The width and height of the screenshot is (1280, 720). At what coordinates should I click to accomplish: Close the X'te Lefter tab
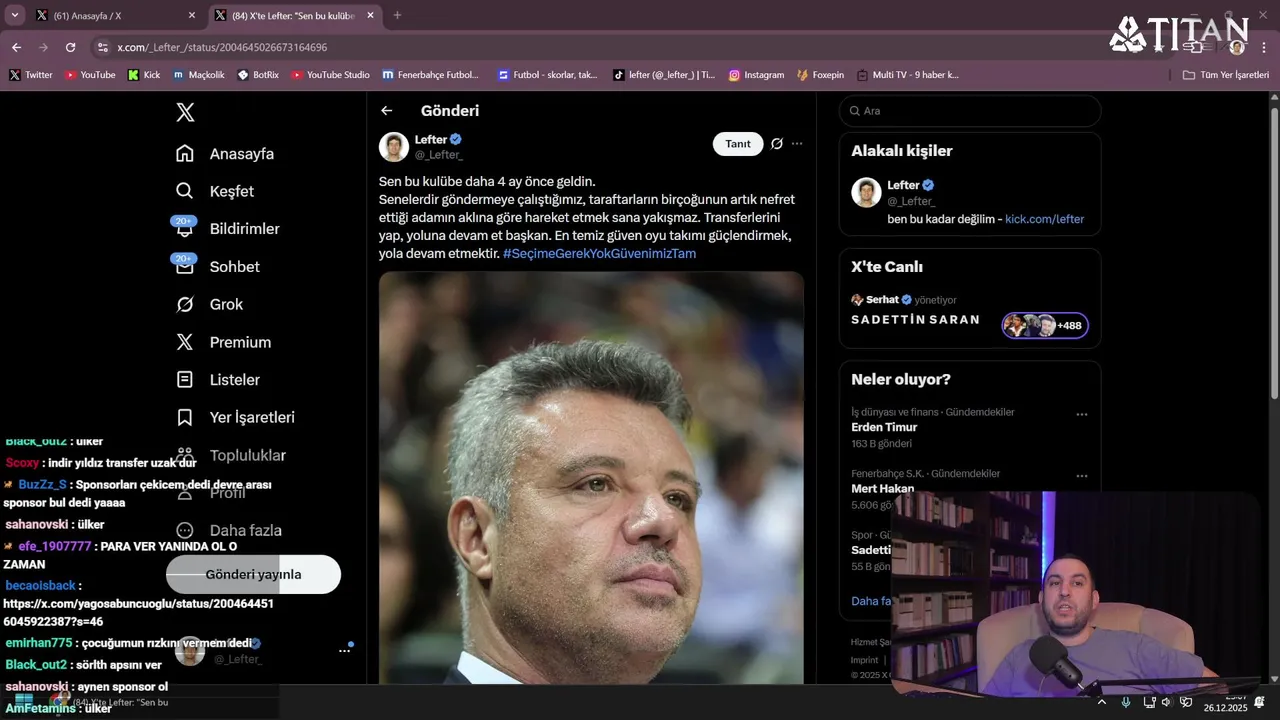(x=371, y=16)
